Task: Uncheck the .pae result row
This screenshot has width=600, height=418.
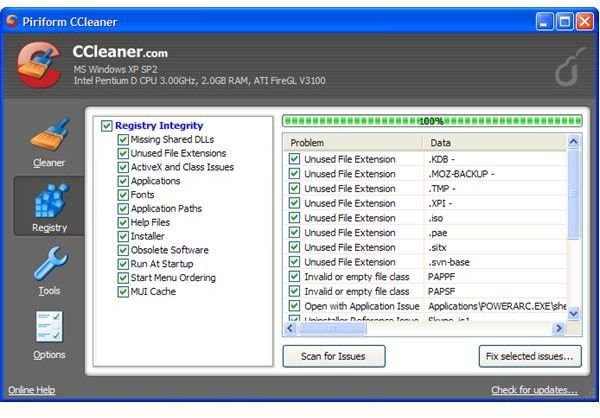Action: click(294, 232)
